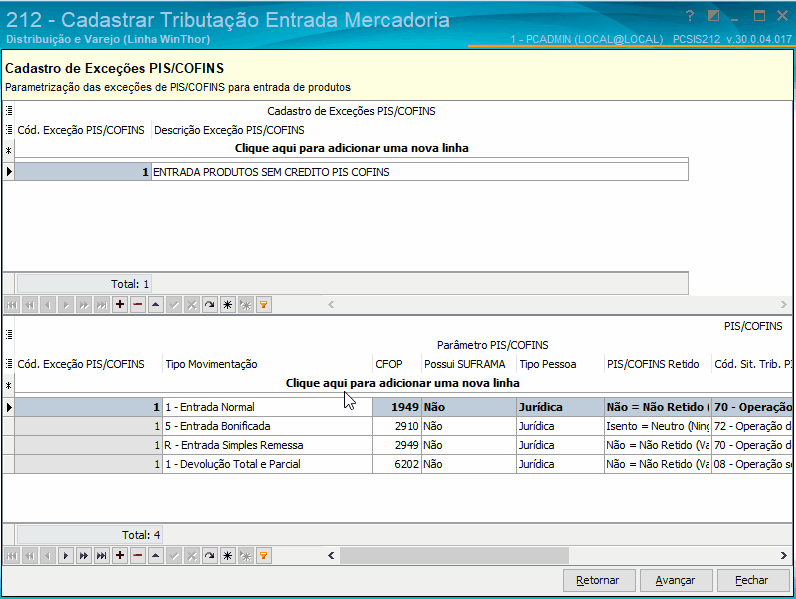Click Jurídica cell in Entrada Normal row
This screenshot has height=599, width=796.
point(560,407)
